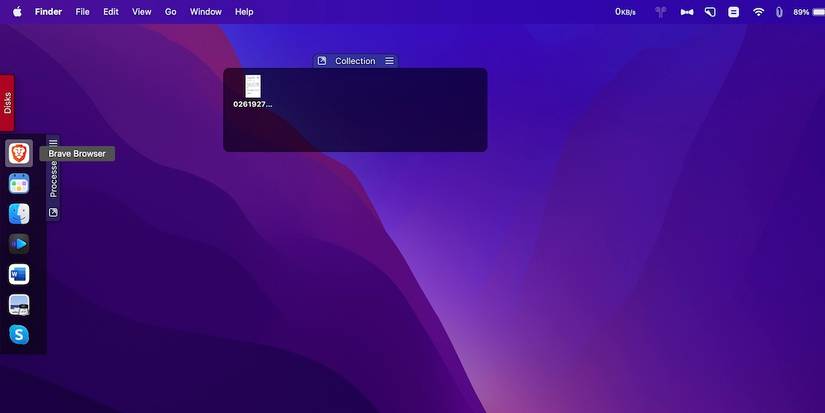This screenshot has width=825, height=413.
Task: Click the tag-shaped menu bar icon
Action: click(710, 12)
